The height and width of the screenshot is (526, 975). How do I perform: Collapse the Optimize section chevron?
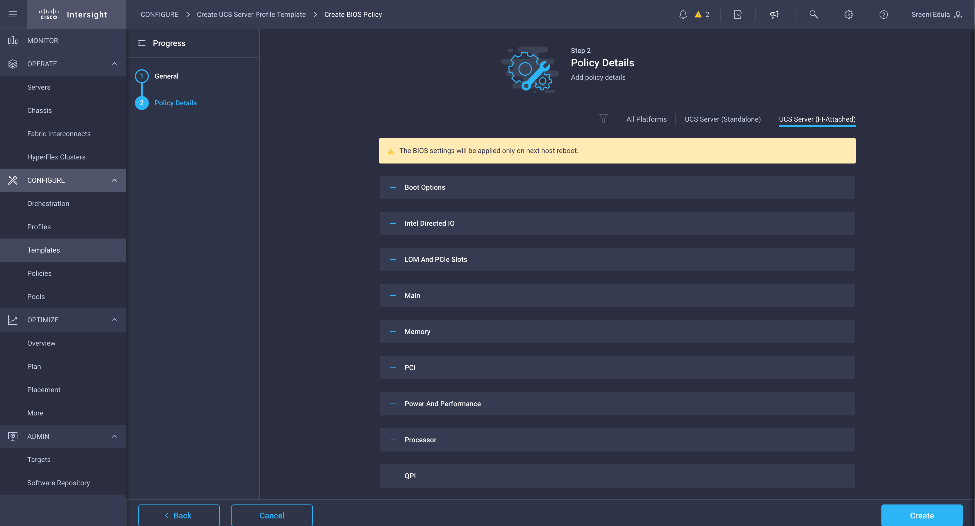[x=114, y=320]
